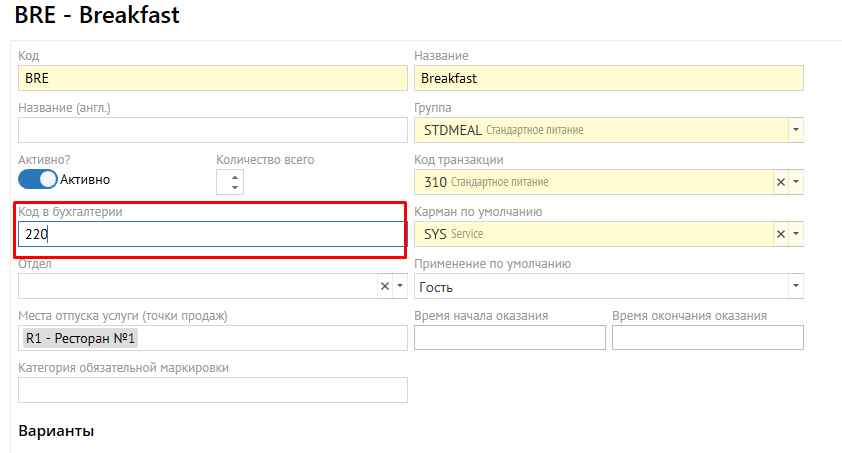The width and height of the screenshot is (842, 453).
Task: Toggle the Активно switch
Action: click(x=38, y=180)
